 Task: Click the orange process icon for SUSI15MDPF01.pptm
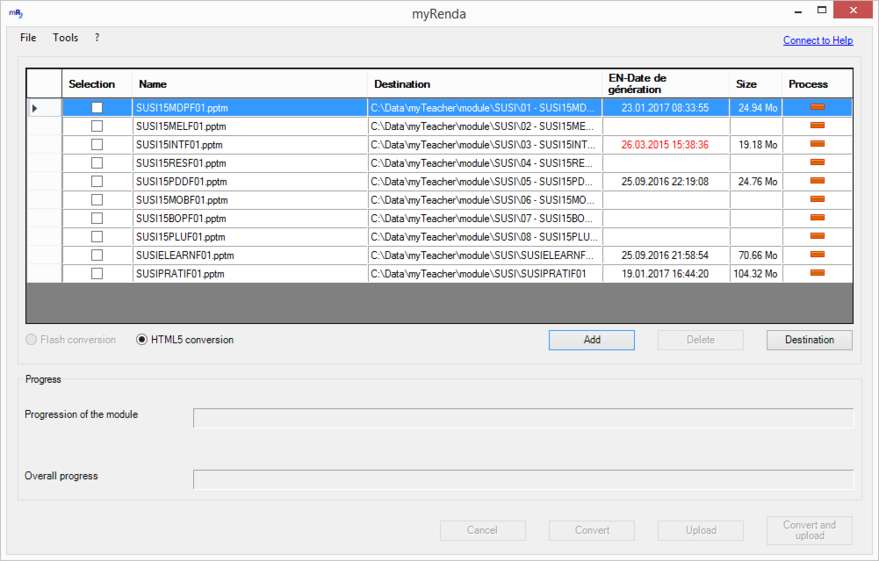(817, 107)
